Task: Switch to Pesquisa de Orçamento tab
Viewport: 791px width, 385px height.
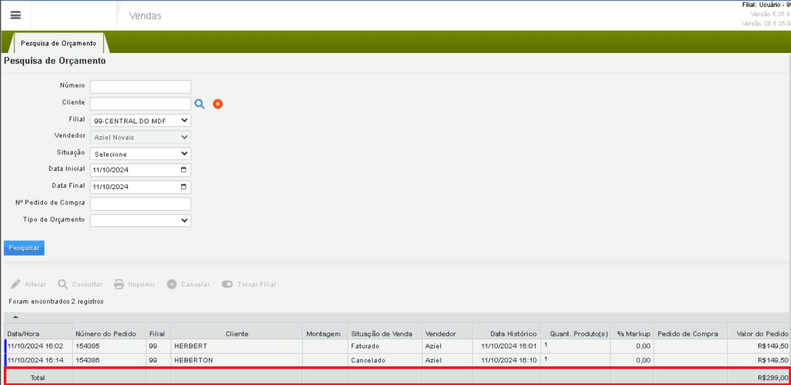Action: point(59,43)
